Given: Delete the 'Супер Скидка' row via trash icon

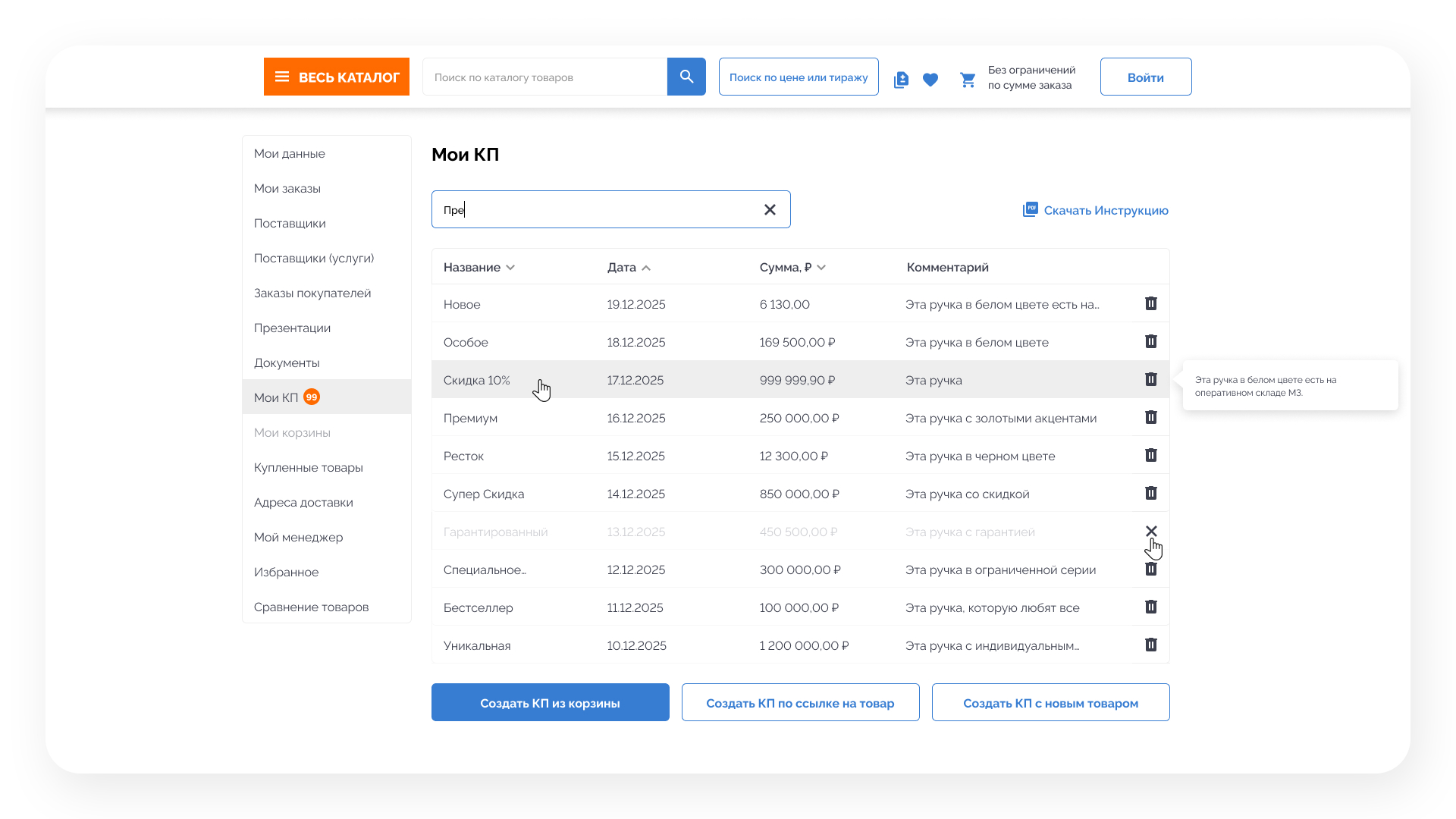Looking at the screenshot, I should tap(1150, 493).
